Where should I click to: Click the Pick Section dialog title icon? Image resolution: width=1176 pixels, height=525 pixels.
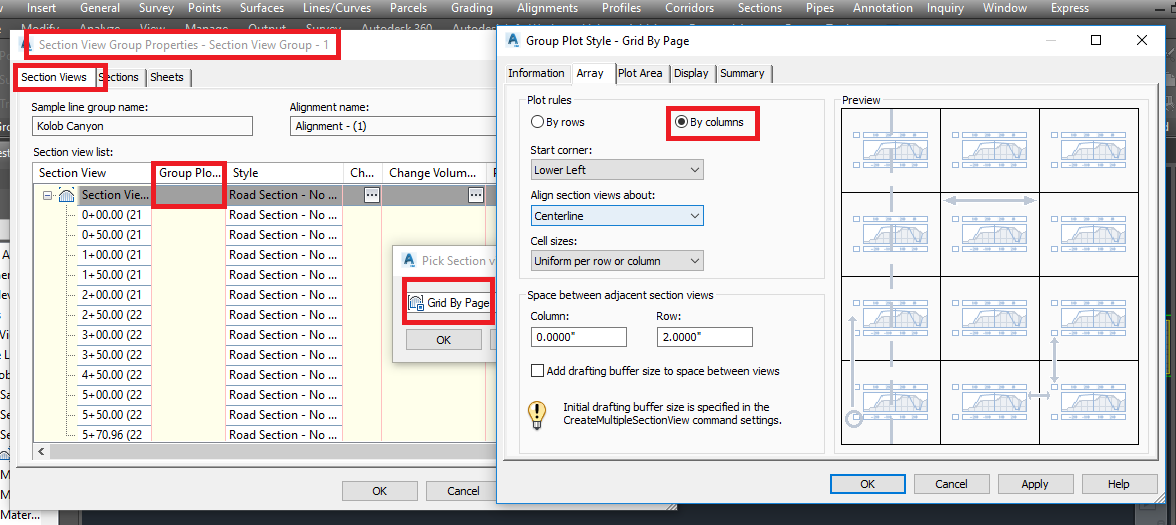point(410,260)
